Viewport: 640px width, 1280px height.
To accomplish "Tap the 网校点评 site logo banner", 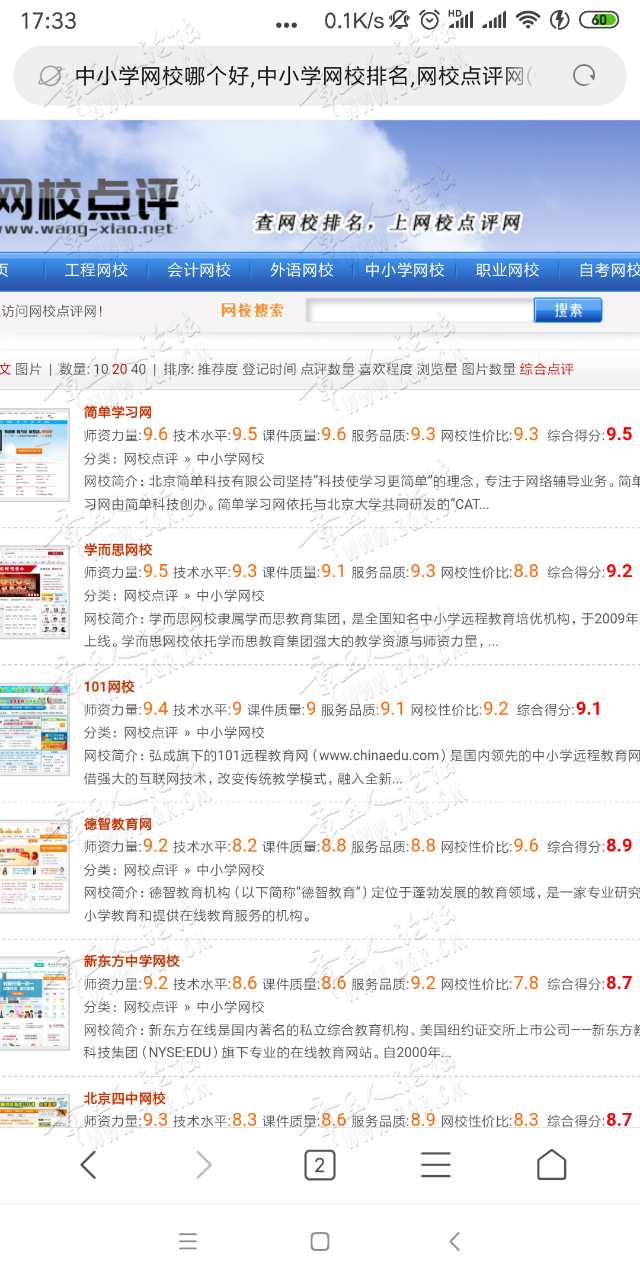I will point(88,207).
